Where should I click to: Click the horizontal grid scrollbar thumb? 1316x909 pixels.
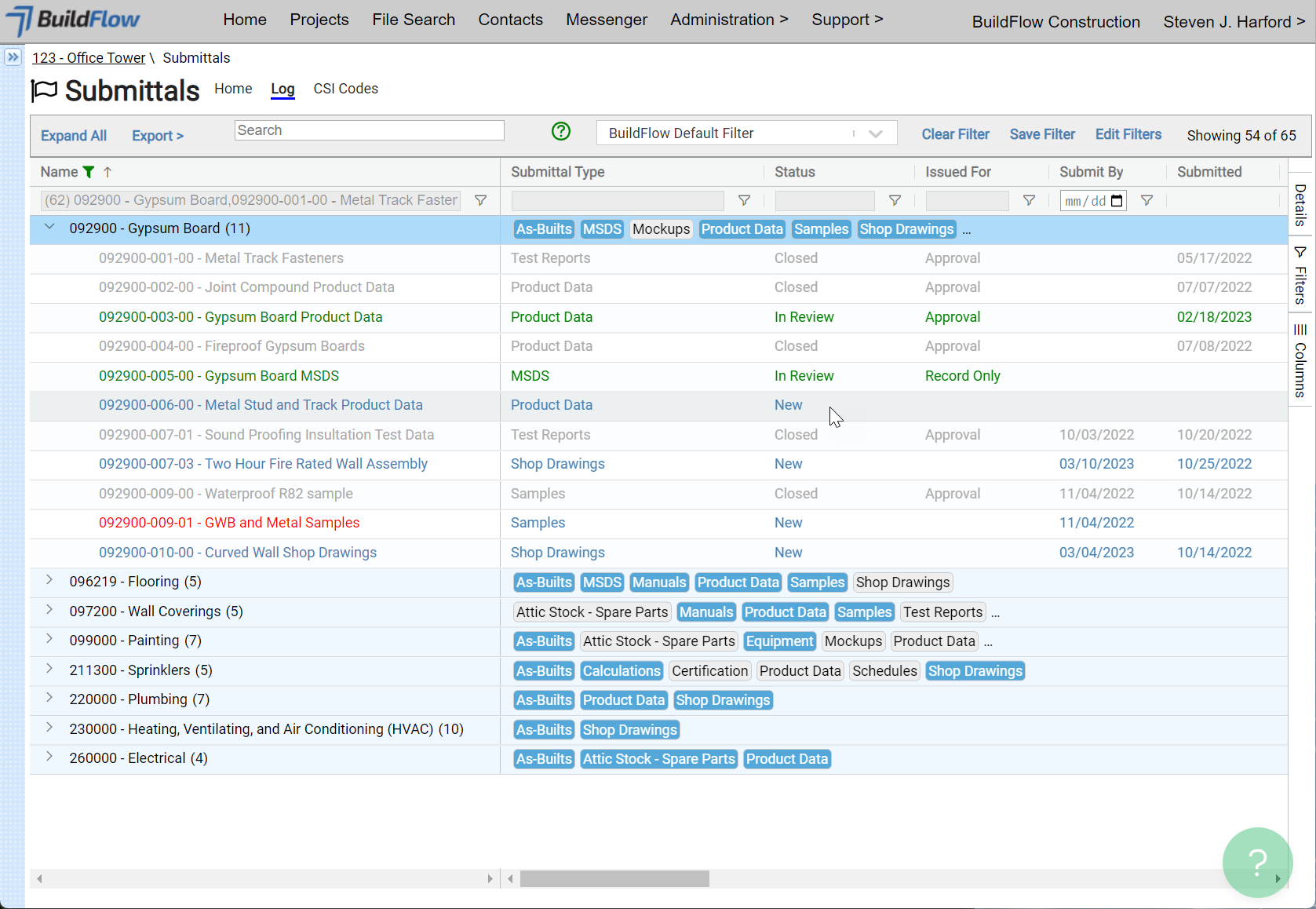[614, 878]
